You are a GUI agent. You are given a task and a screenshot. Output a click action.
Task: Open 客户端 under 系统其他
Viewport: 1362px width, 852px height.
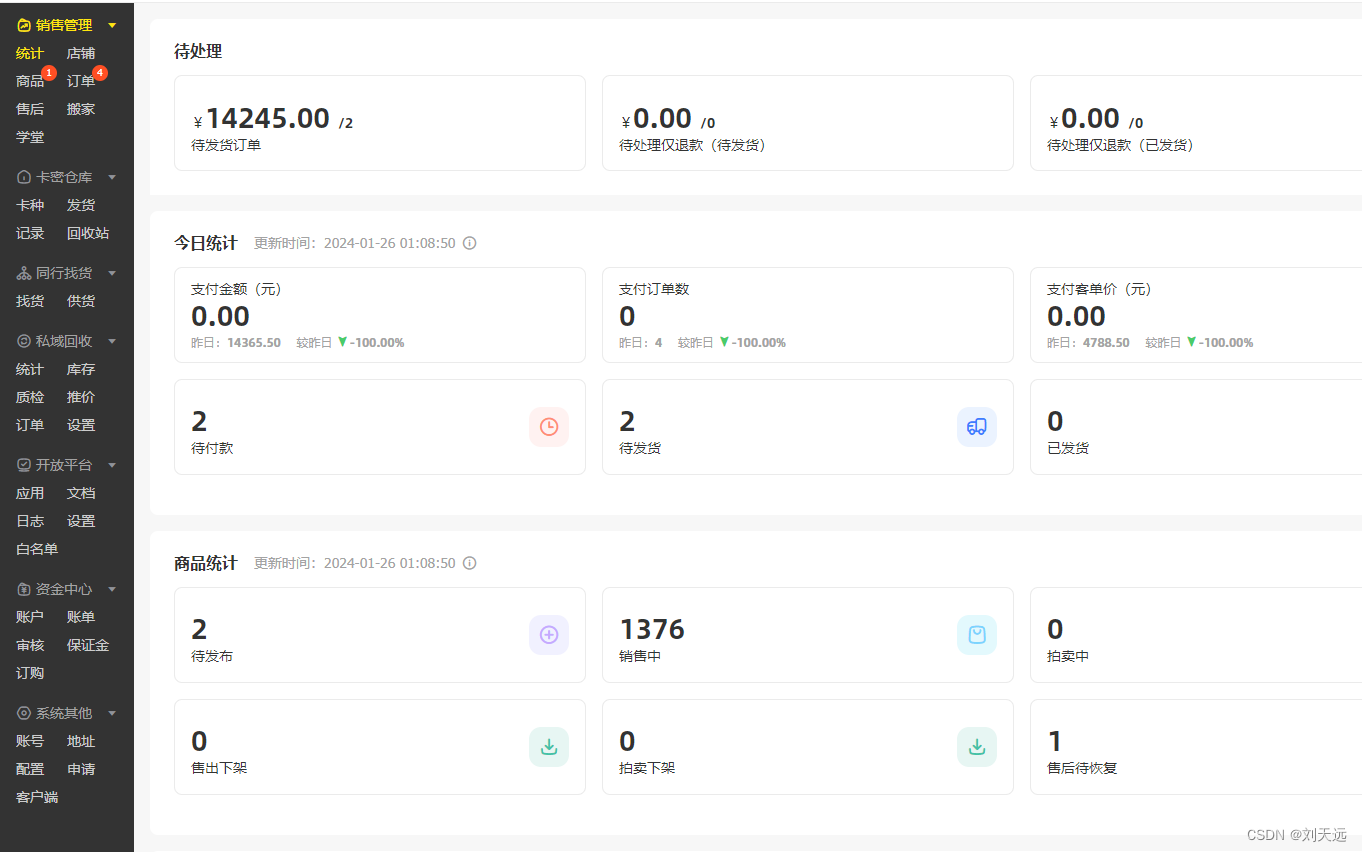point(37,797)
